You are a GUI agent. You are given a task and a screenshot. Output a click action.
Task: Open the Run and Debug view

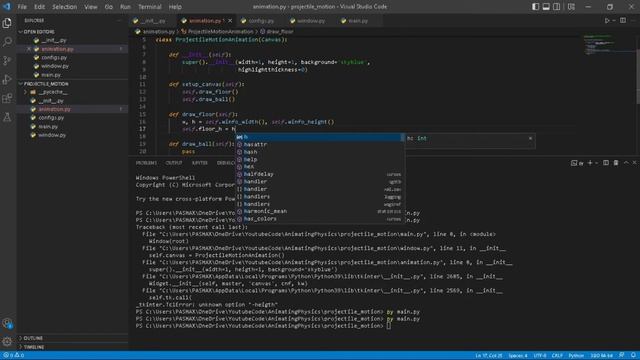coord(7,79)
